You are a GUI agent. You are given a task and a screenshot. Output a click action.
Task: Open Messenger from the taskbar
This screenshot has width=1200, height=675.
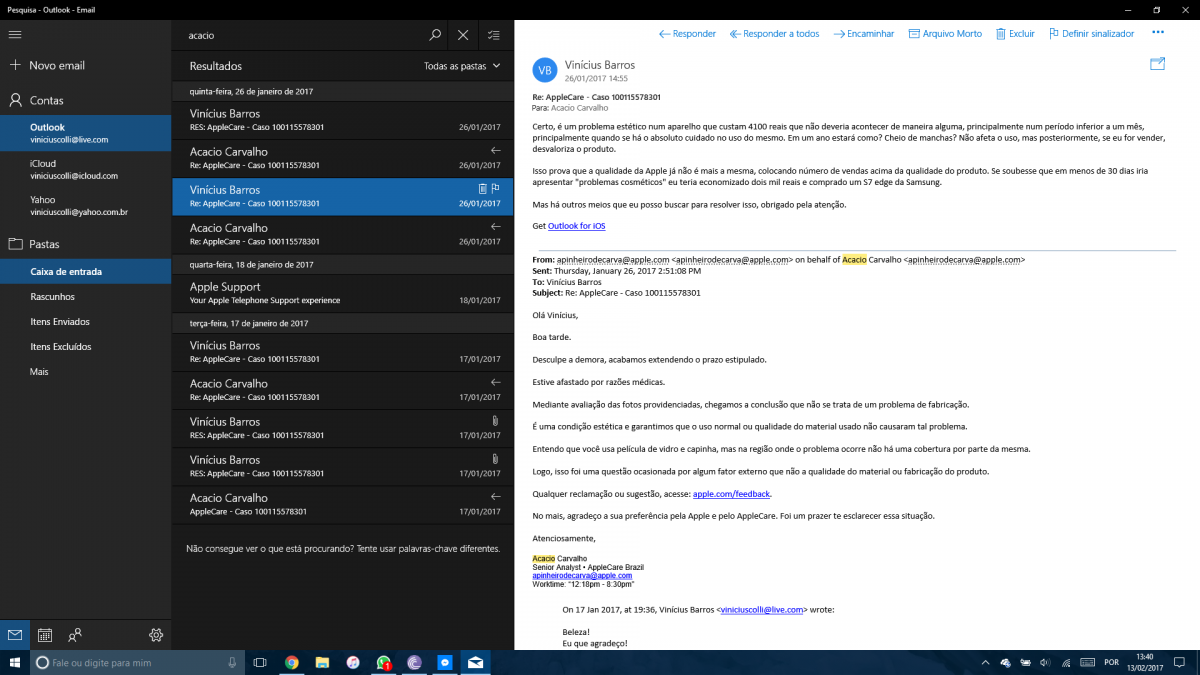tap(445, 662)
